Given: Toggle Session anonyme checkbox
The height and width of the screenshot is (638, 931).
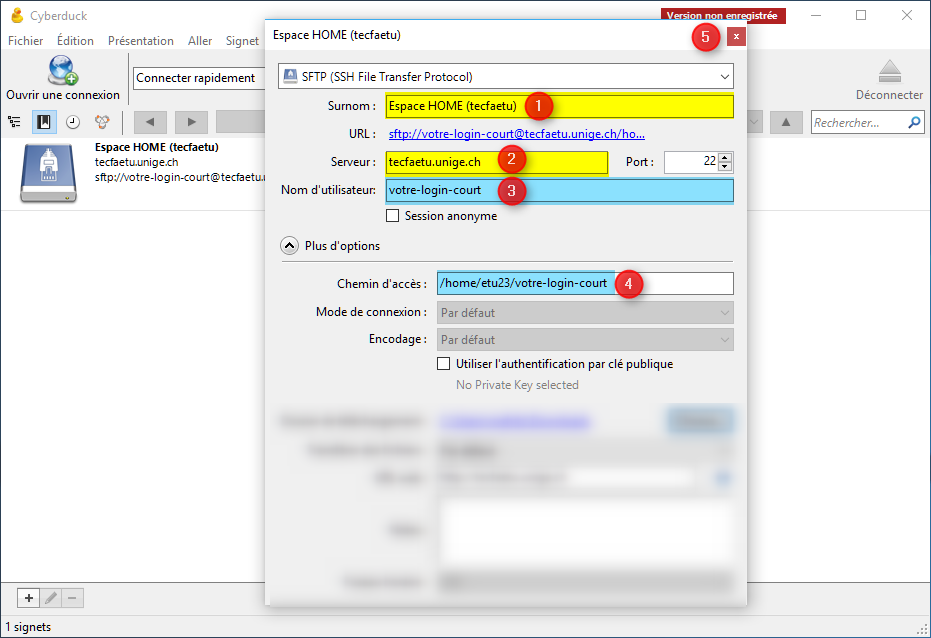Looking at the screenshot, I should pos(392,215).
